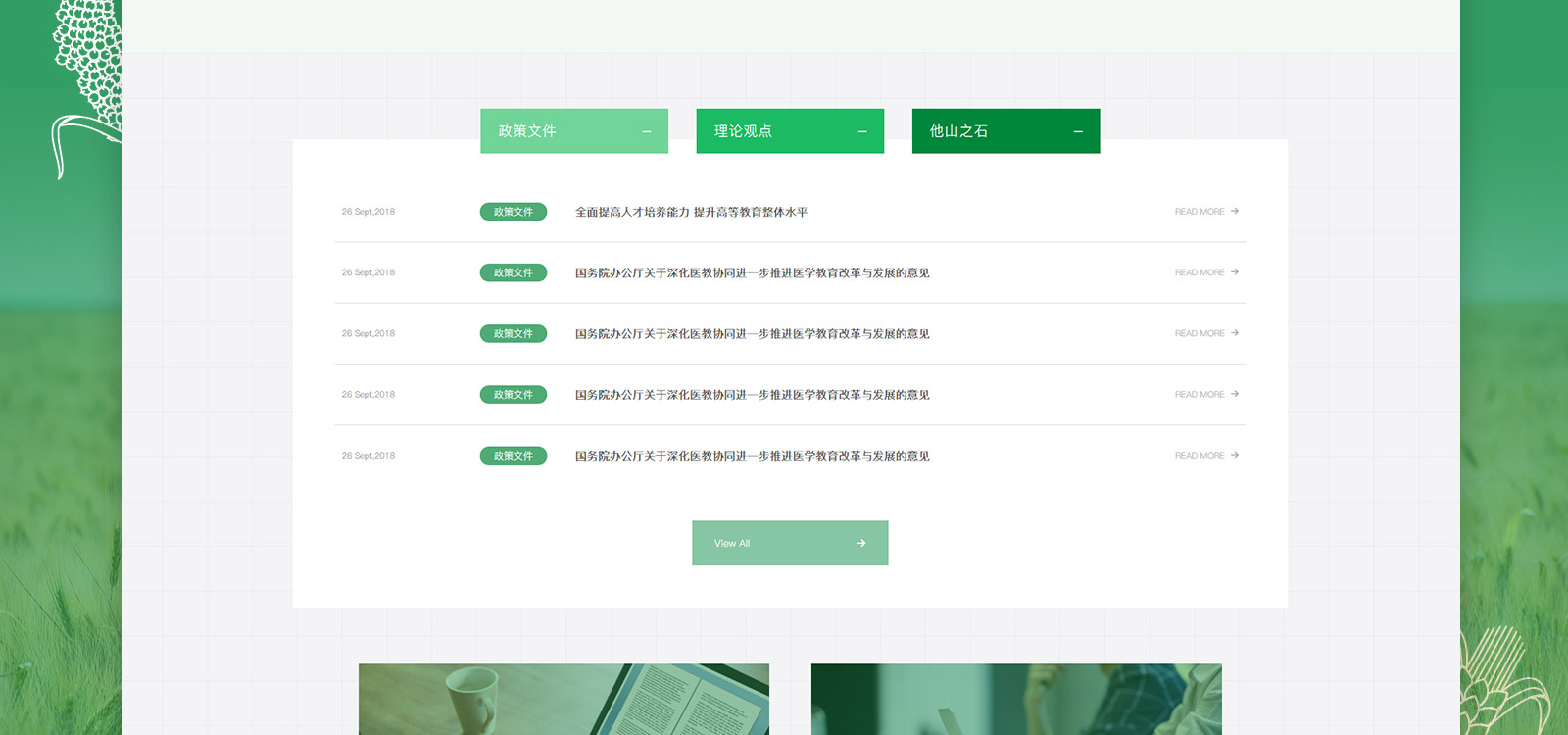The height and width of the screenshot is (735, 1568).
Task: Click READ MORE arrow in first row
Action: click(1235, 211)
